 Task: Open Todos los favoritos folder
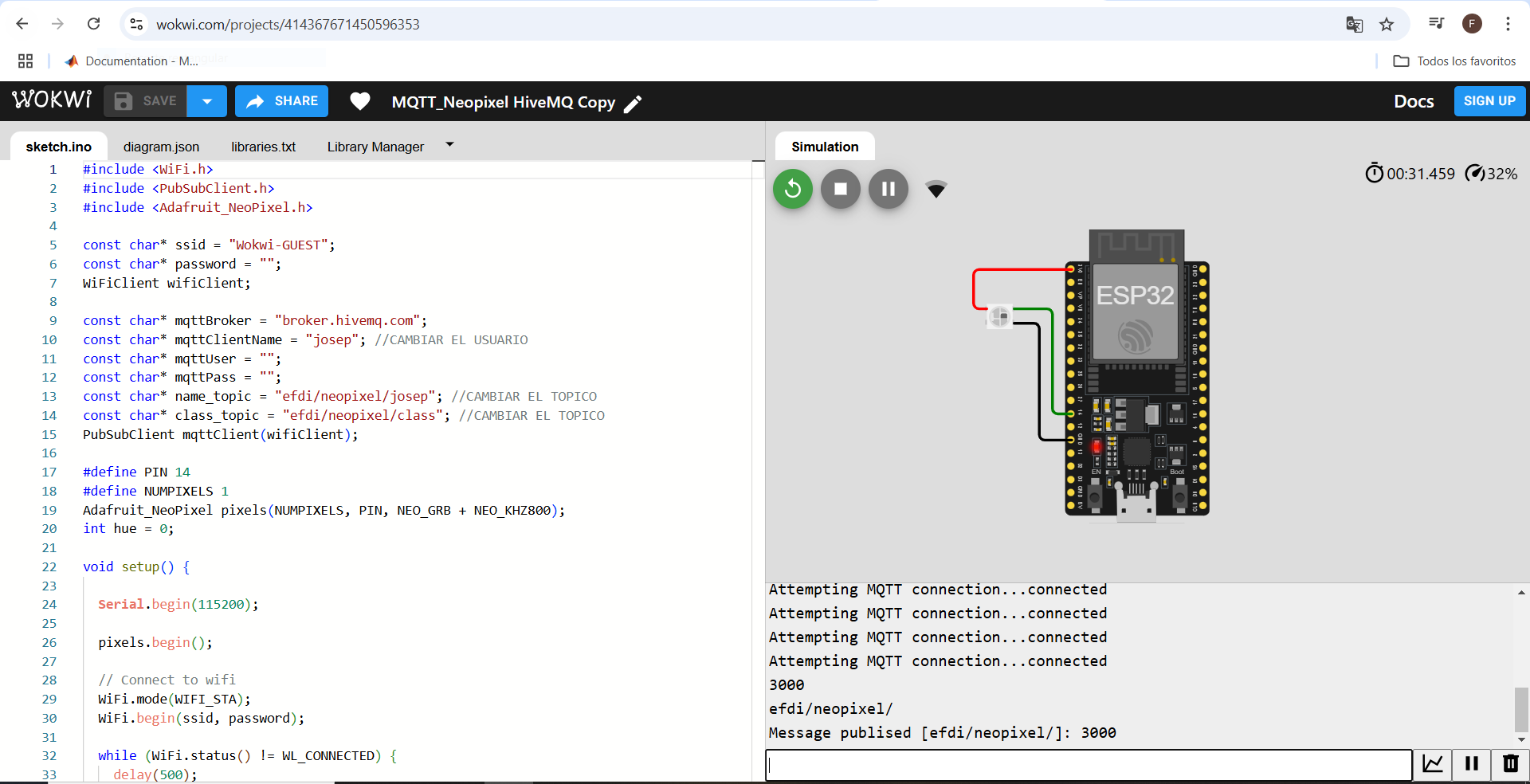1454,61
